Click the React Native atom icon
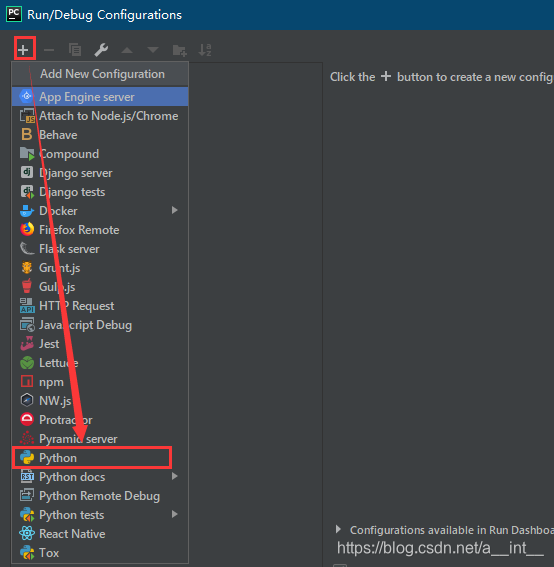Viewport: 554px width, 567px height. [x=27, y=533]
